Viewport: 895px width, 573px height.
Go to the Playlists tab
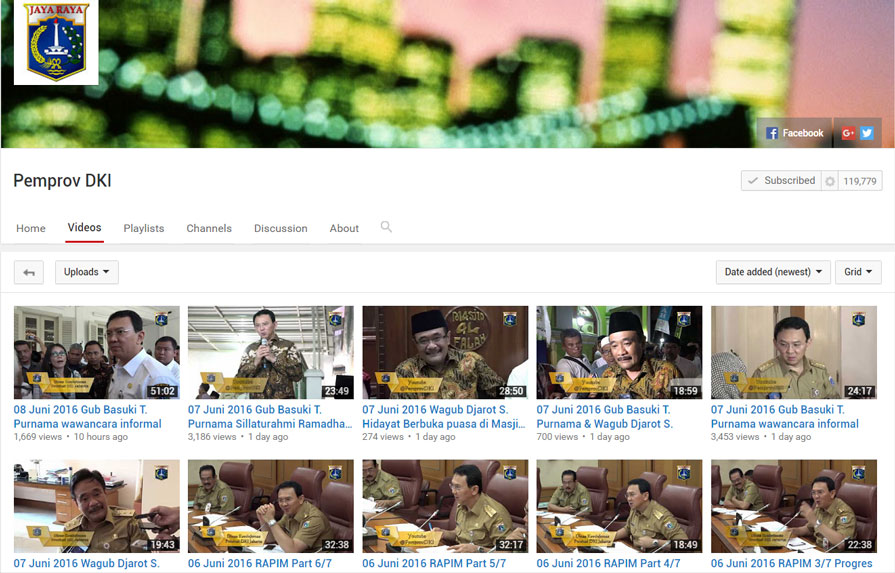tap(144, 228)
